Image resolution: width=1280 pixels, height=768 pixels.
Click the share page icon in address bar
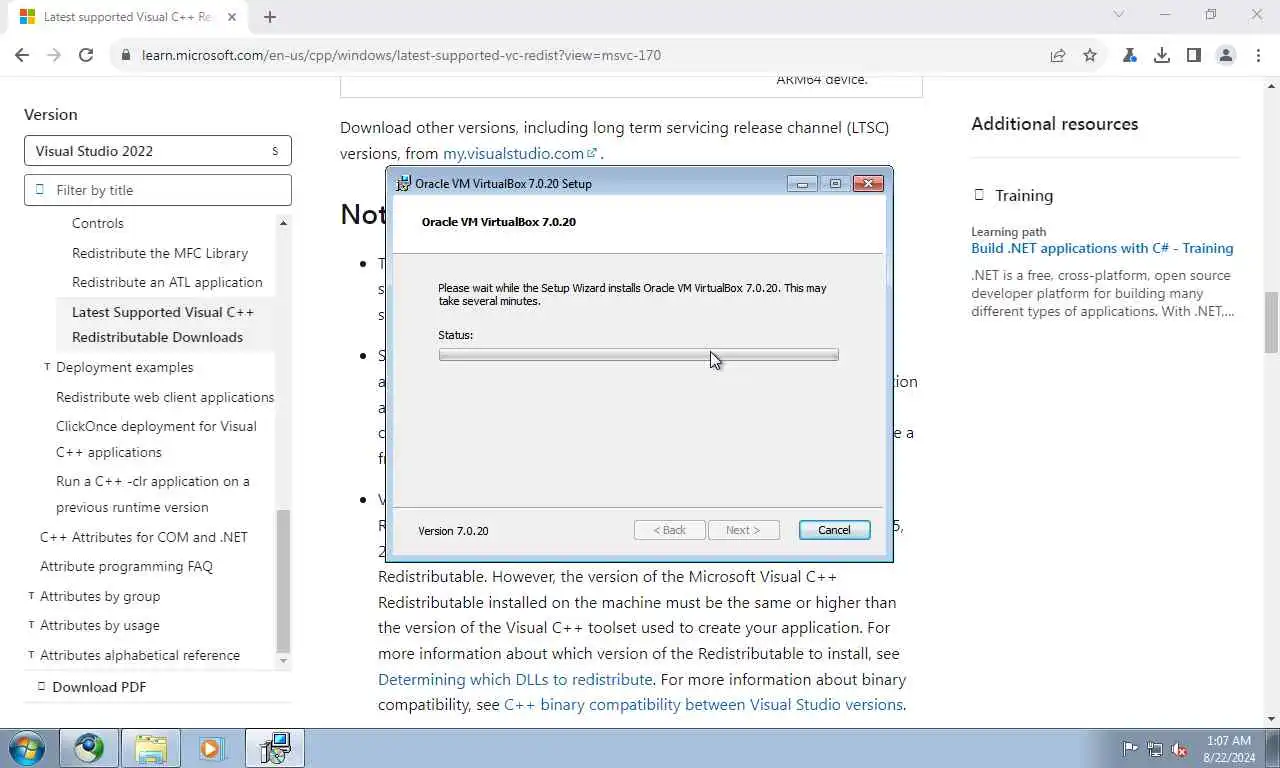click(1058, 55)
